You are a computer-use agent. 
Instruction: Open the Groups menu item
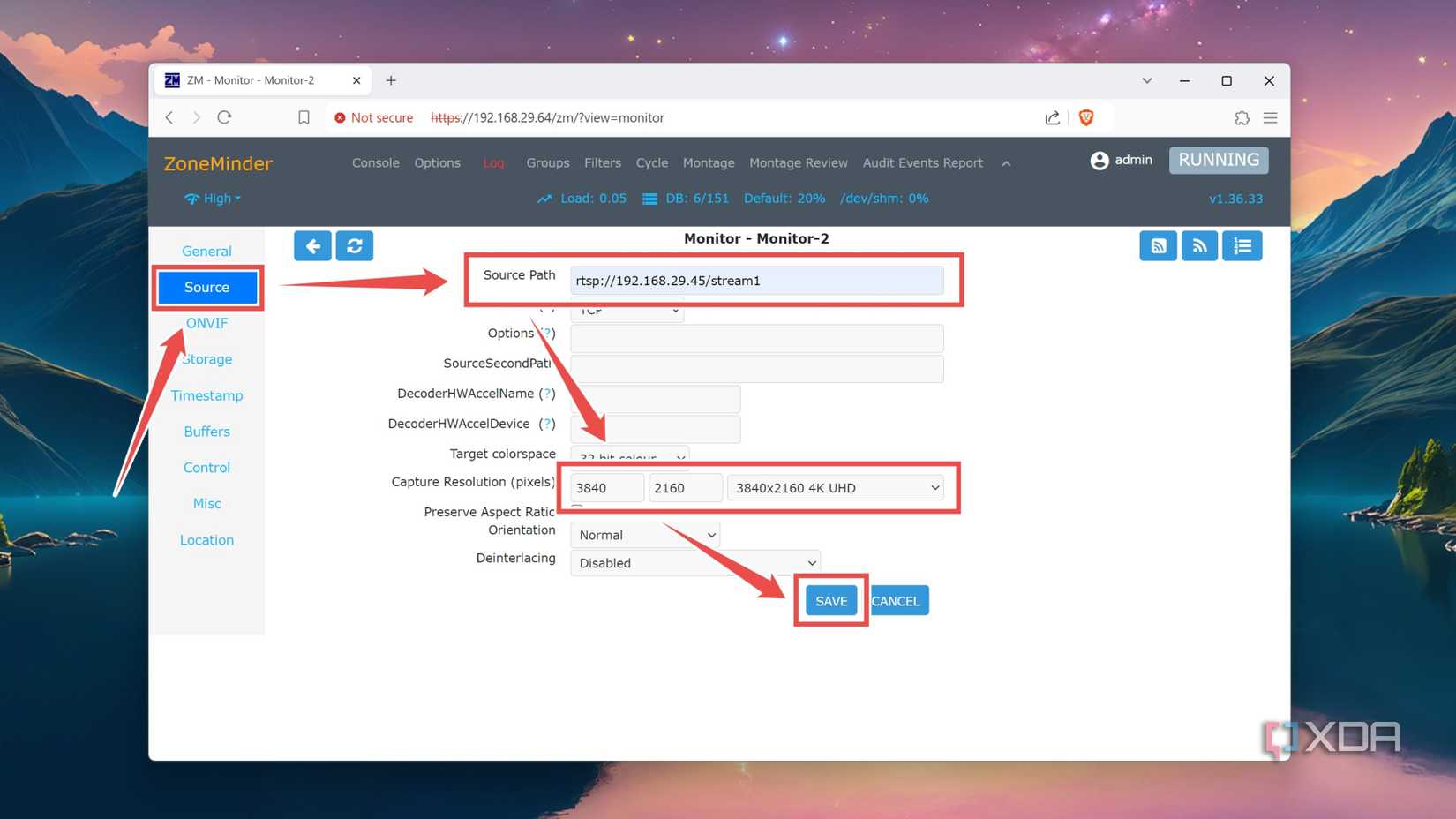point(548,163)
